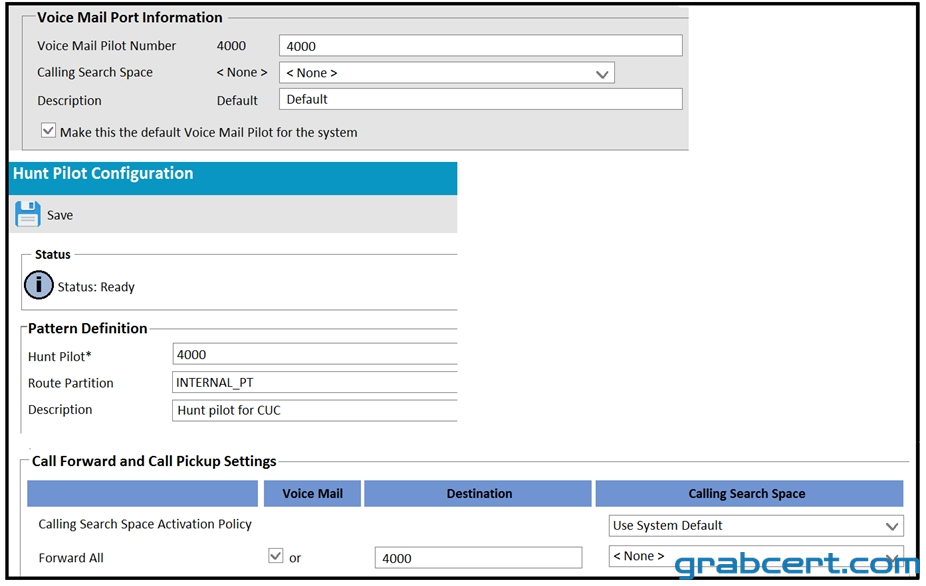
Task: Open Forward All Calling Search Space dropdown
Action: click(x=756, y=556)
